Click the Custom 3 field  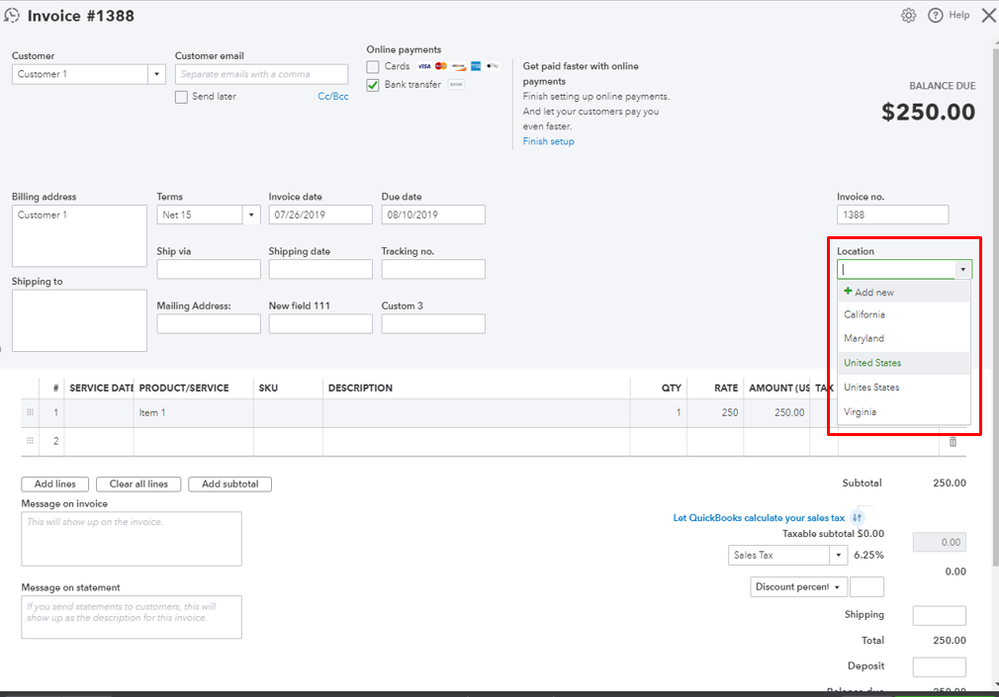pos(433,324)
